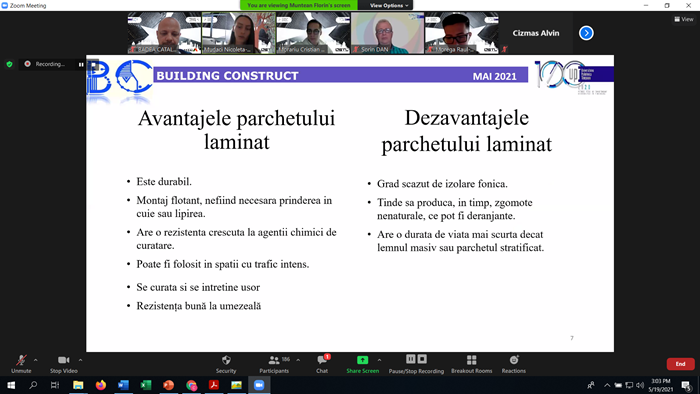Show next participants with blue arrow

coord(586,33)
